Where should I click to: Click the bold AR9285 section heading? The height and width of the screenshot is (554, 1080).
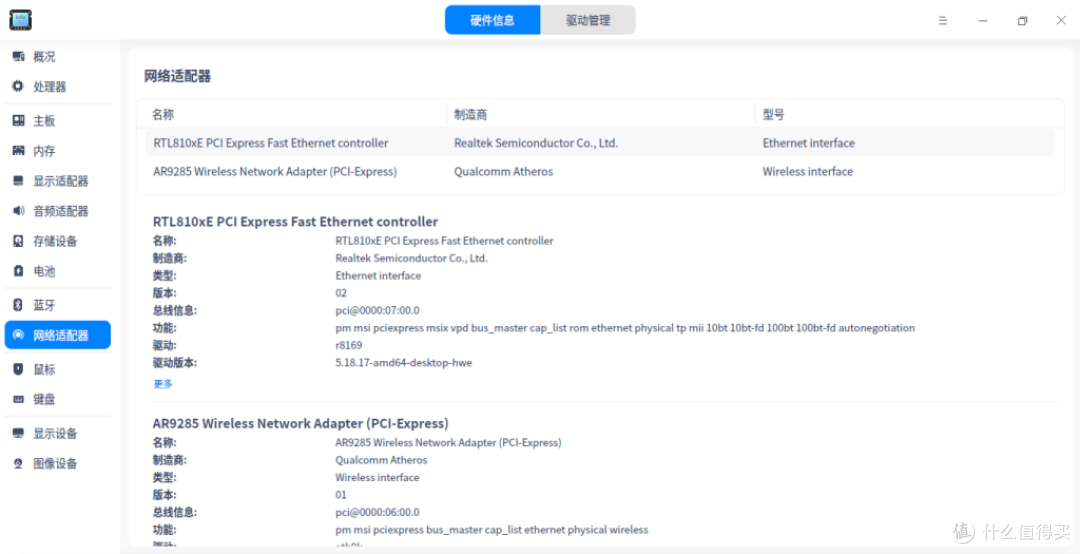tap(300, 423)
